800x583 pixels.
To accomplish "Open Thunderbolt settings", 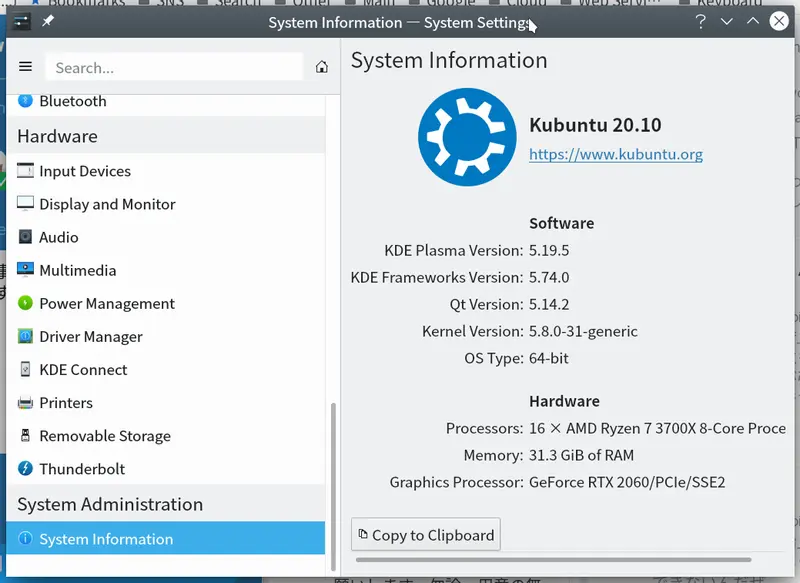I will tap(165, 469).
